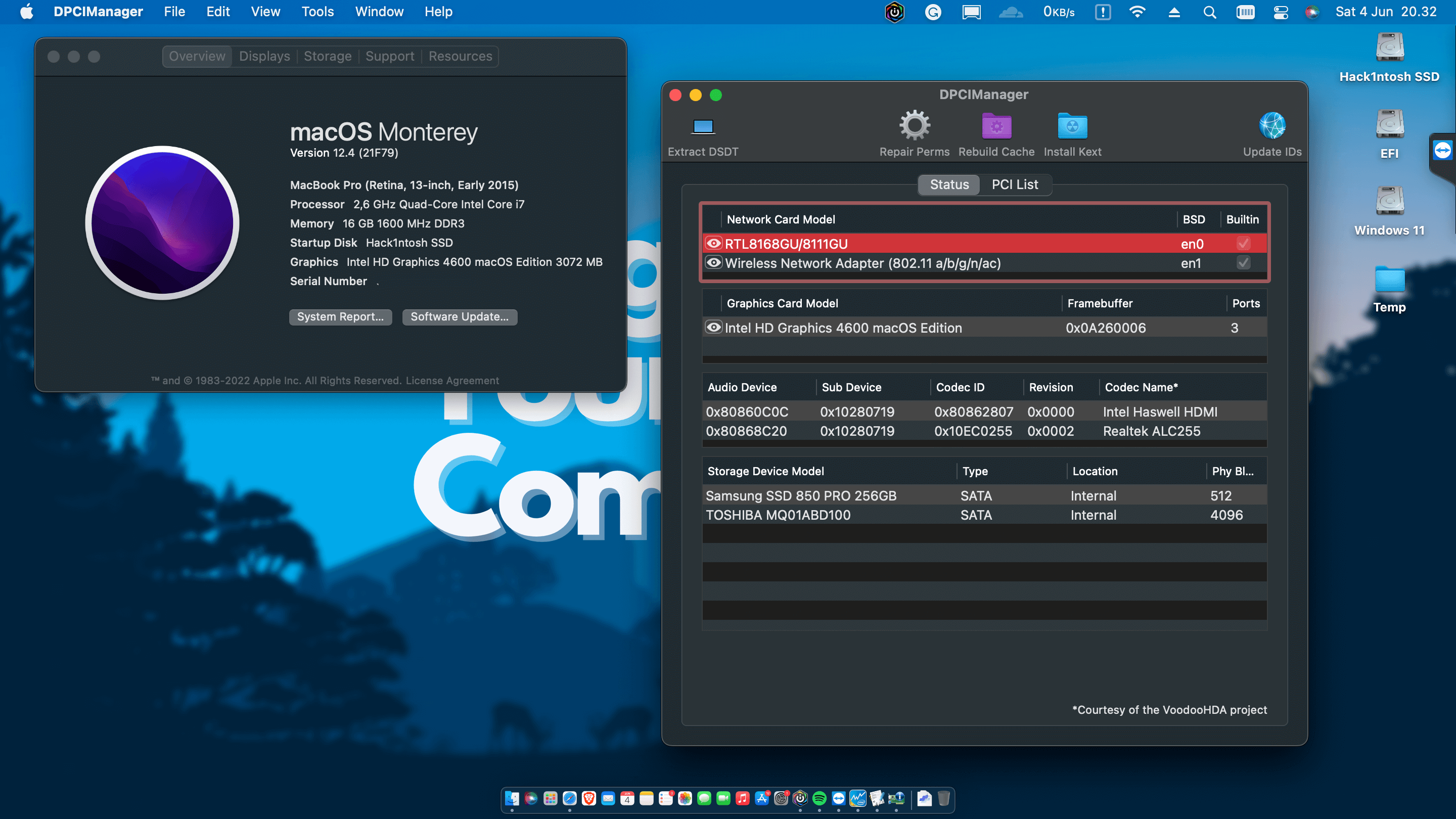Click Graphics Card Model column header

pyautogui.click(x=891, y=303)
